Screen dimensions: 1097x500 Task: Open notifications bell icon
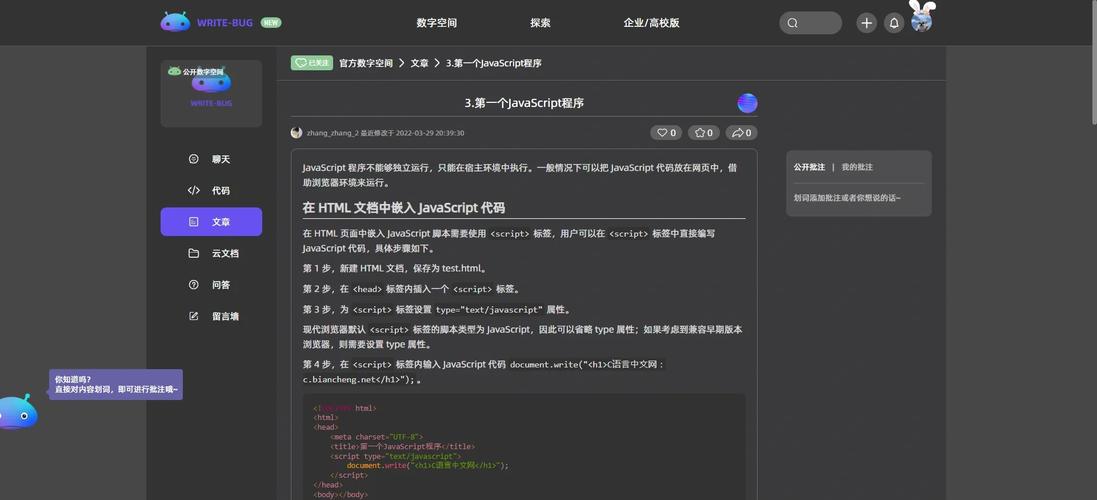(x=893, y=23)
